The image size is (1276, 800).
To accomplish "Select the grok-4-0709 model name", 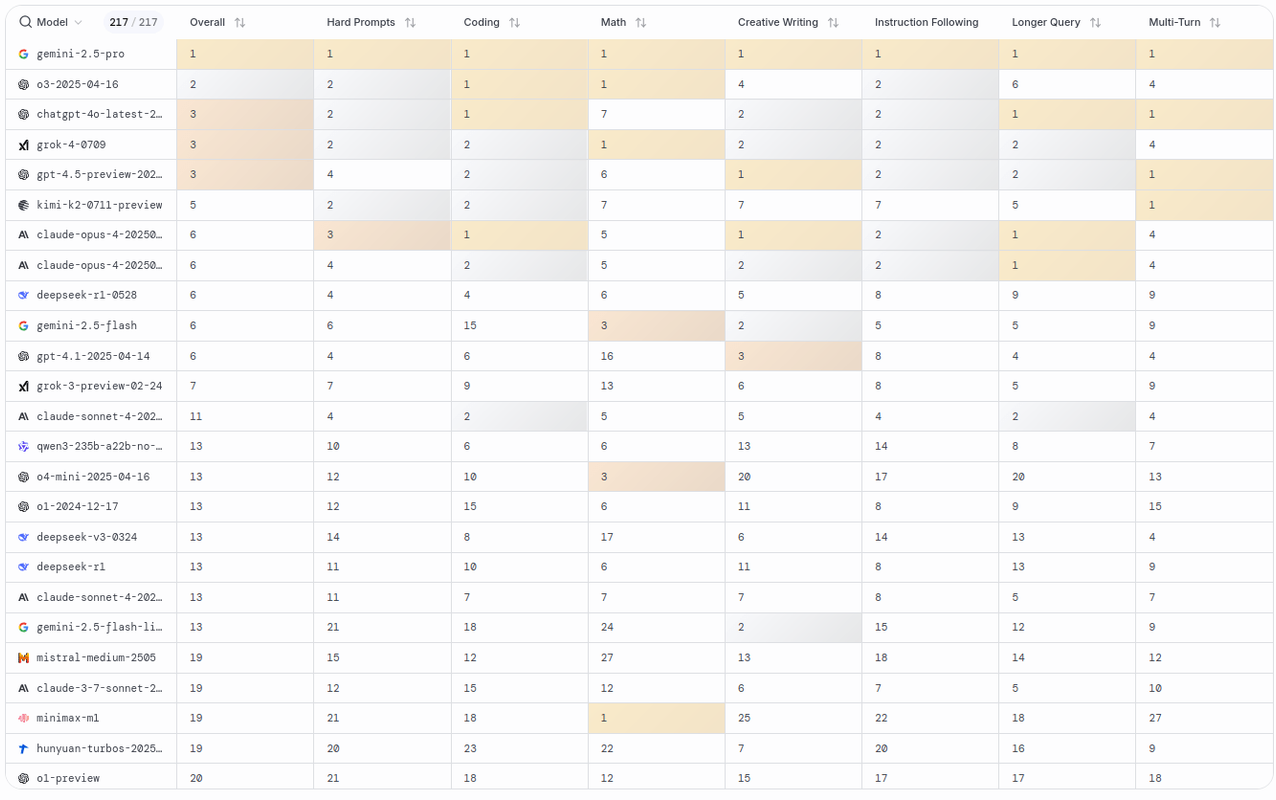I will (x=71, y=145).
